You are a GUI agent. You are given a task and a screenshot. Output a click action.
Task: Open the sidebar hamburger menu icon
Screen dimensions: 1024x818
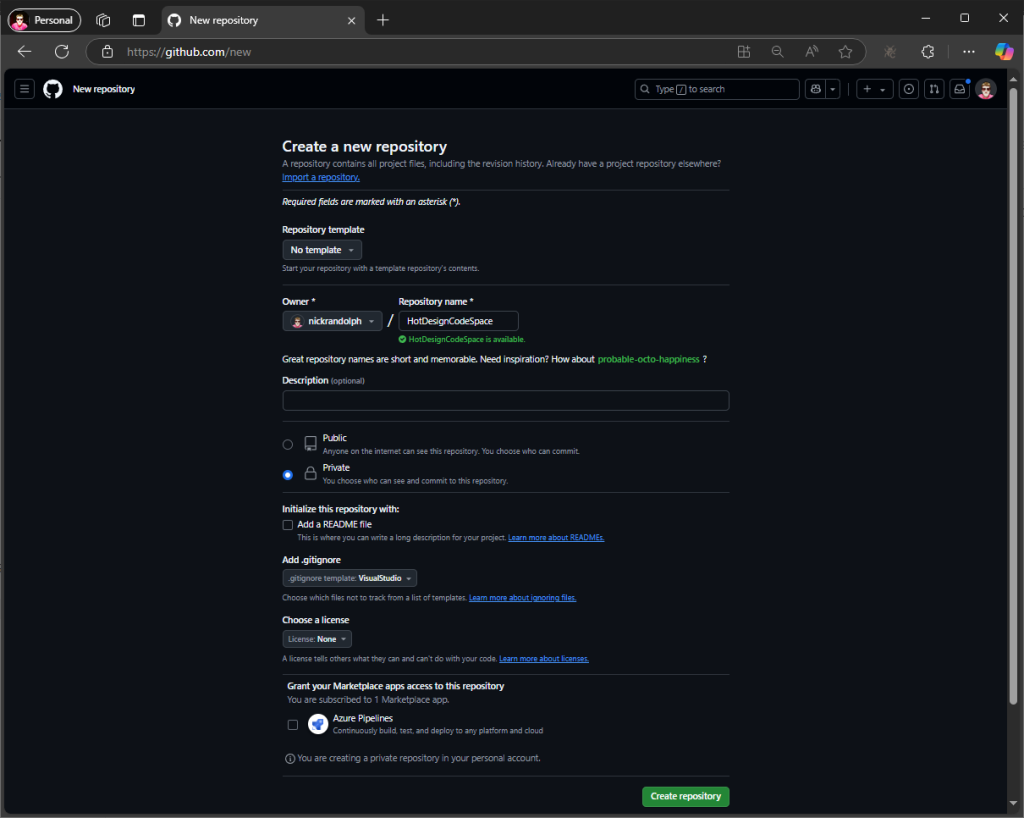pyautogui.click(x=24, y=88)
